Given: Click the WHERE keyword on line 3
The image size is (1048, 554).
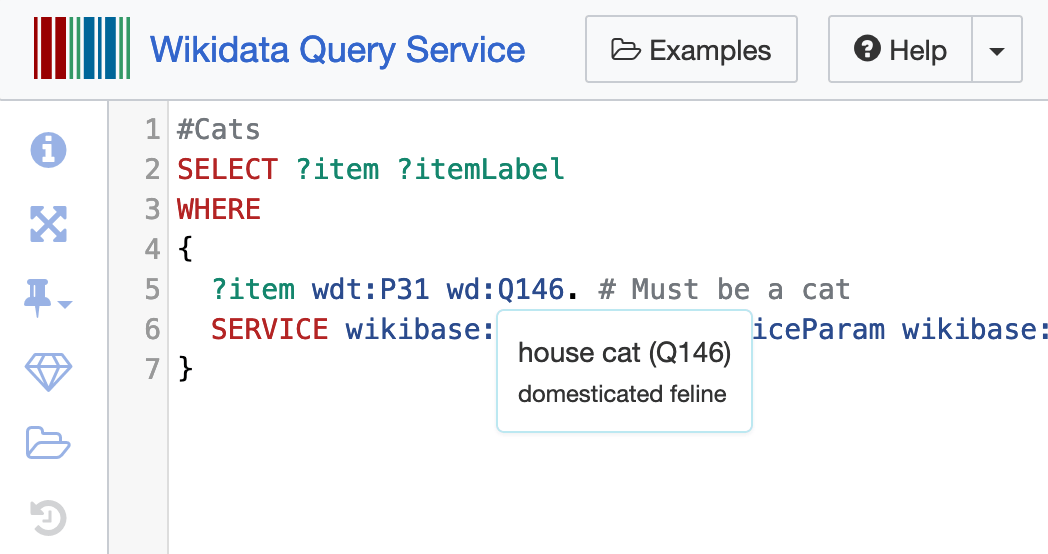Looking at the screenshot, I should pos(219,209).
